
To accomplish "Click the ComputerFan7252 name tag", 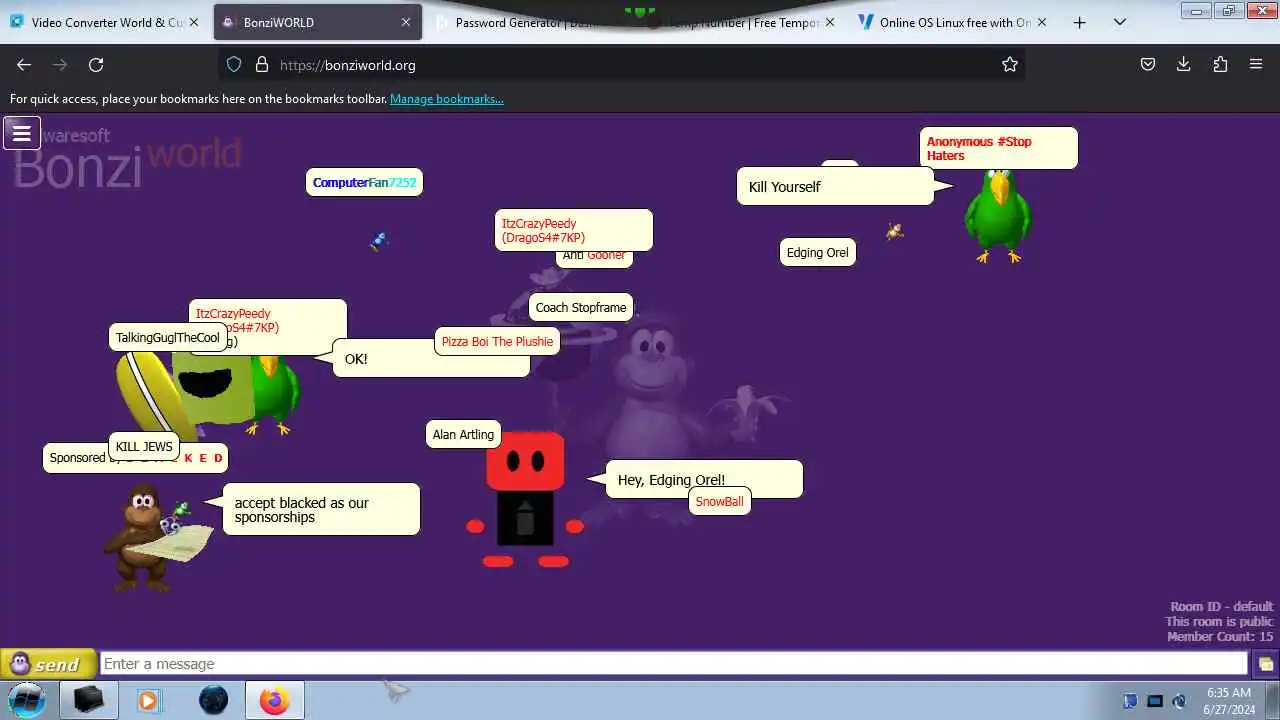I will (x=364, y=182).
